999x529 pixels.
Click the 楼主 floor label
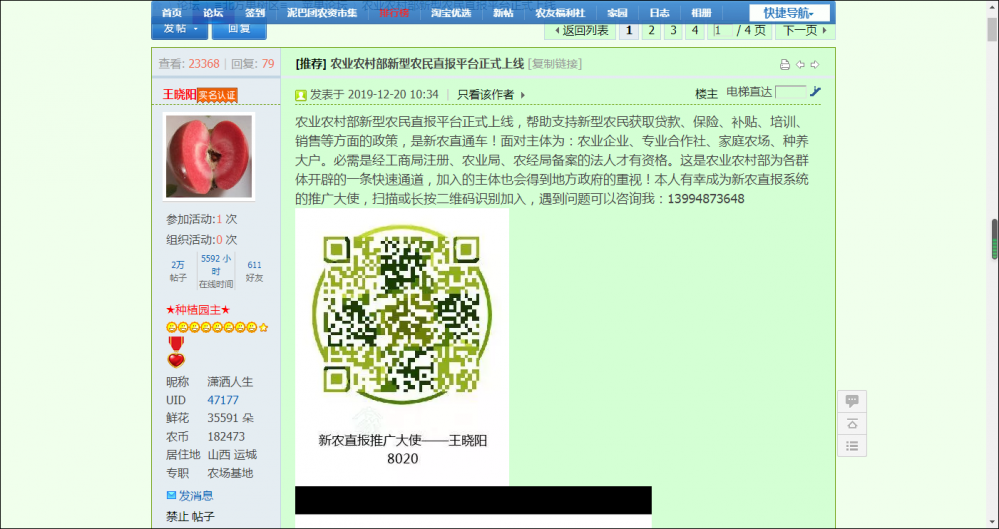click(x=707, y=94)
